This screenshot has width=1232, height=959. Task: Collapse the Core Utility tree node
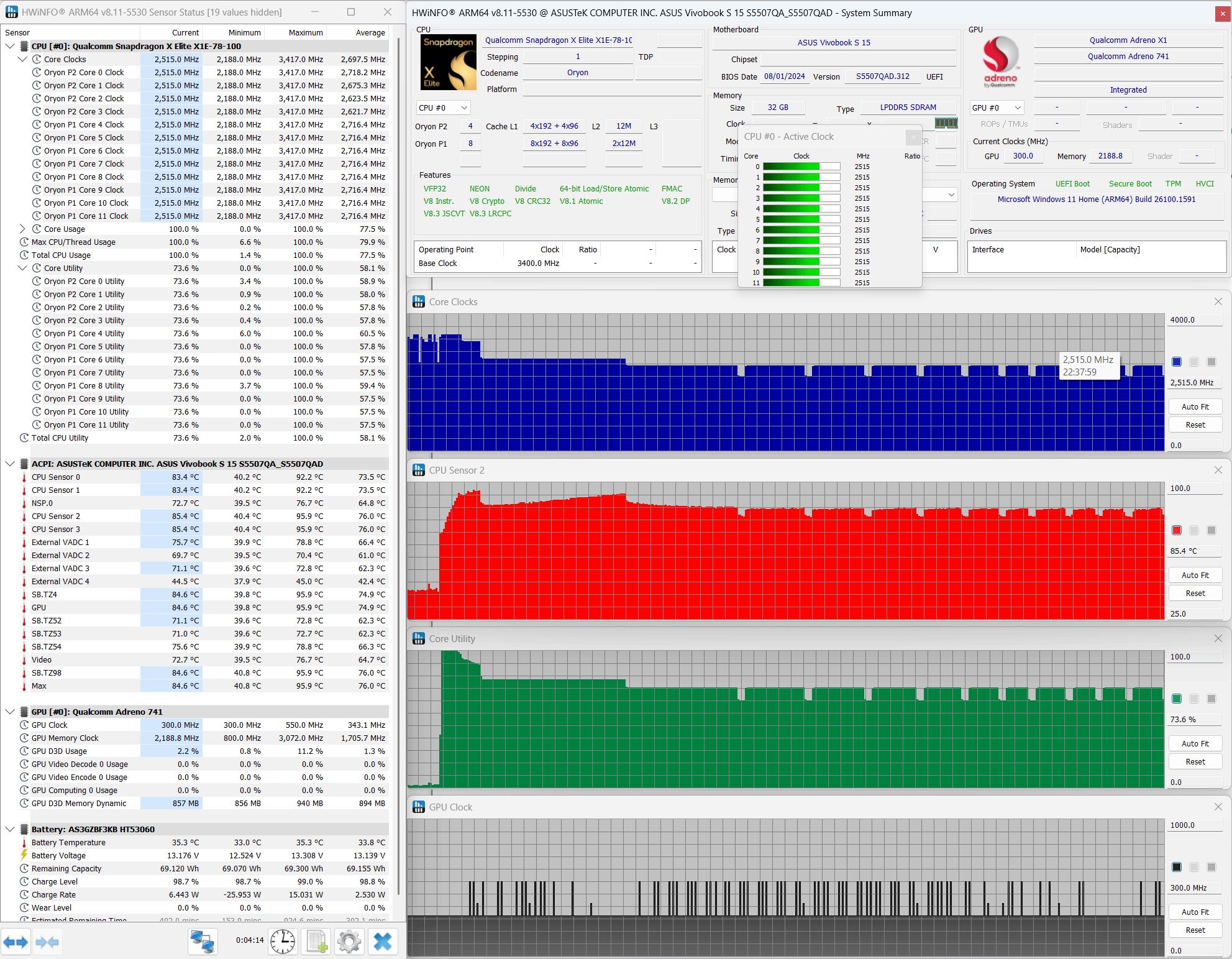coord(22,268)
